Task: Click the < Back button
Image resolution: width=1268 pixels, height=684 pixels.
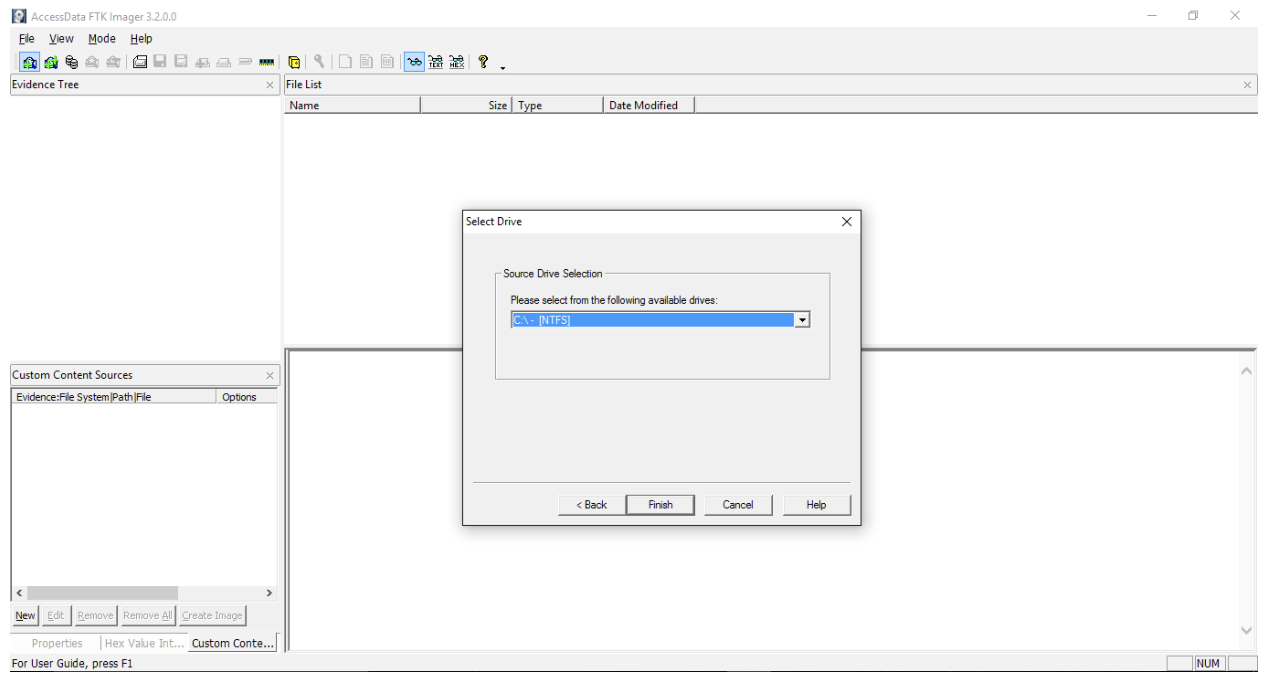Action: [592, 505]
